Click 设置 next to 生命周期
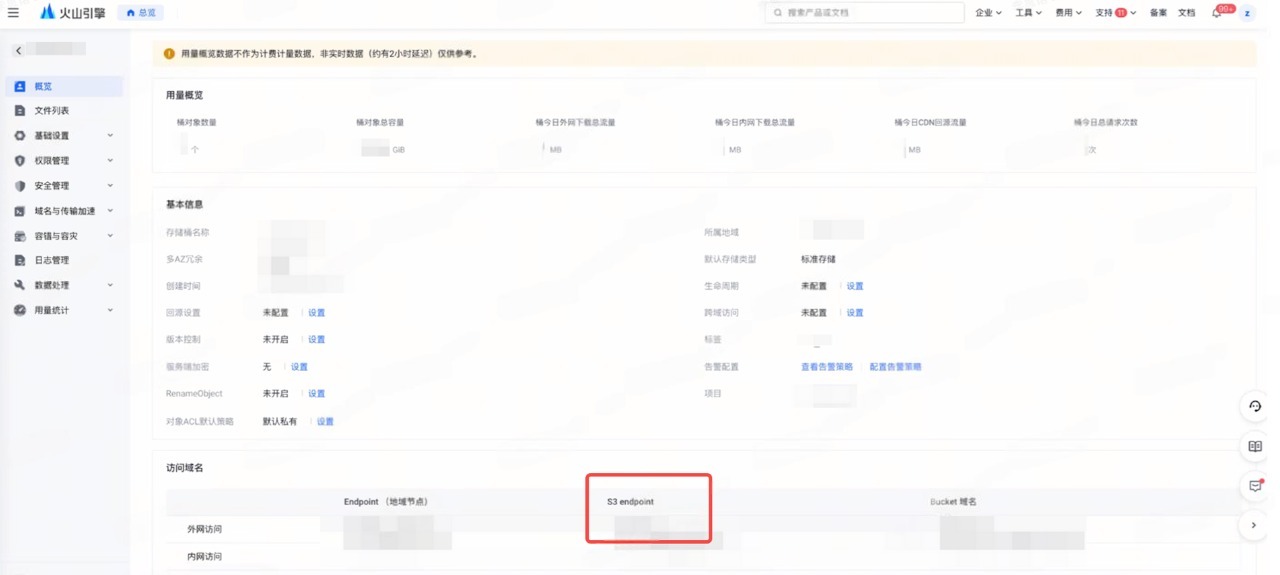 tap(855, 286)
